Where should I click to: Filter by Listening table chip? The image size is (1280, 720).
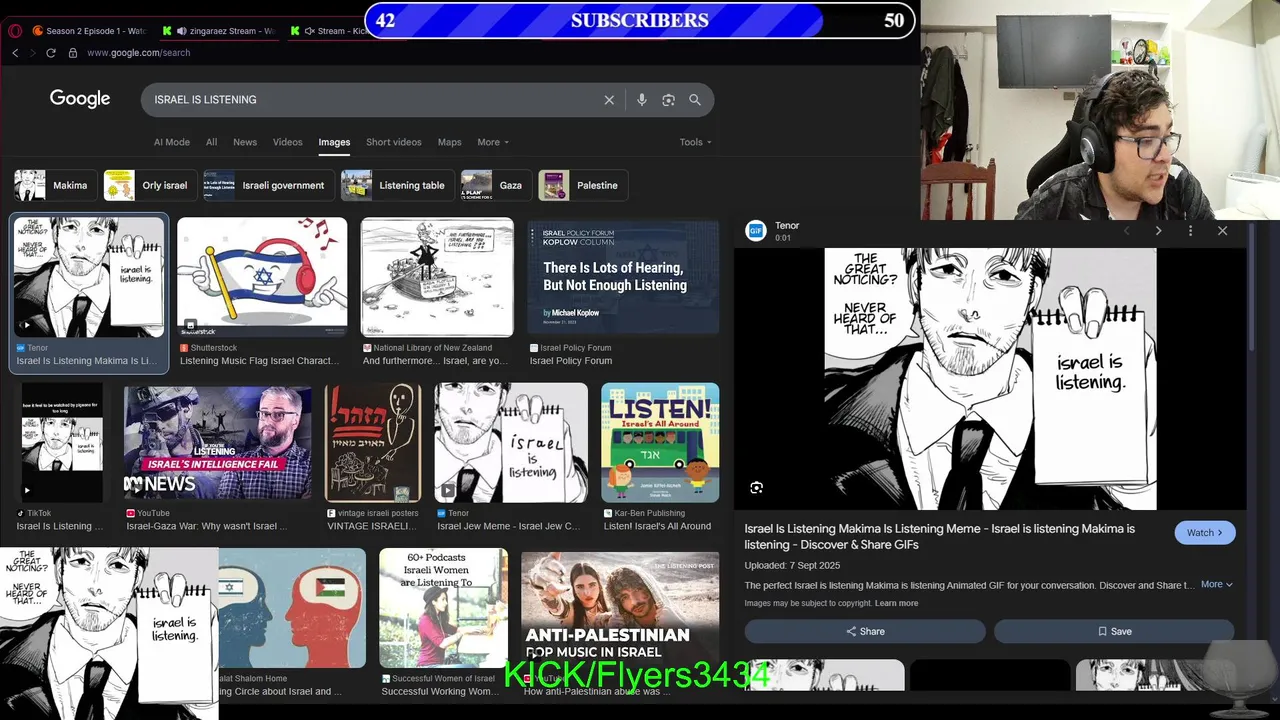(x=397, y=185)
